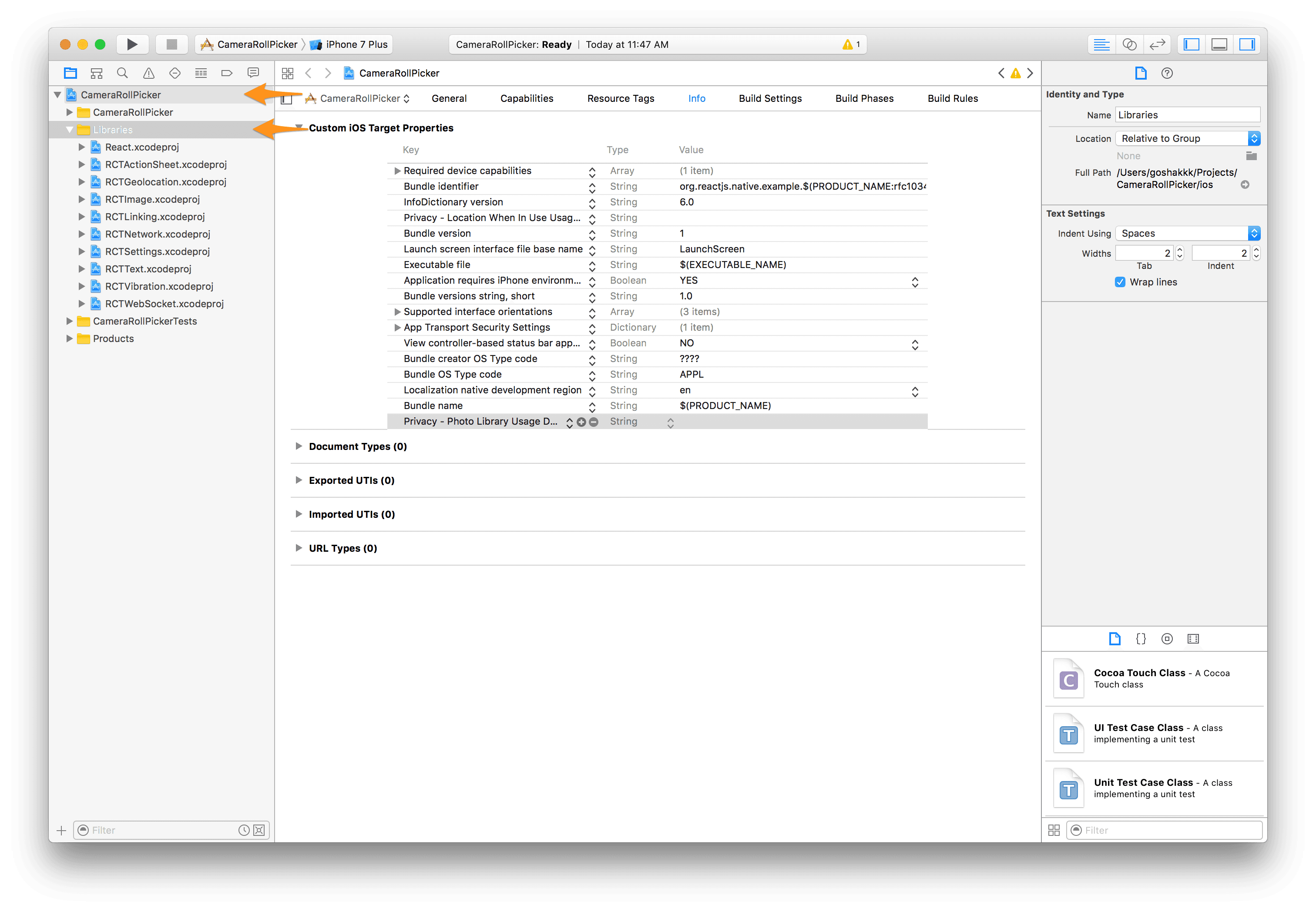This screenshot has width=1316, height=912.
Task: Open Code Snippet library
Action: coord(1141,639)
